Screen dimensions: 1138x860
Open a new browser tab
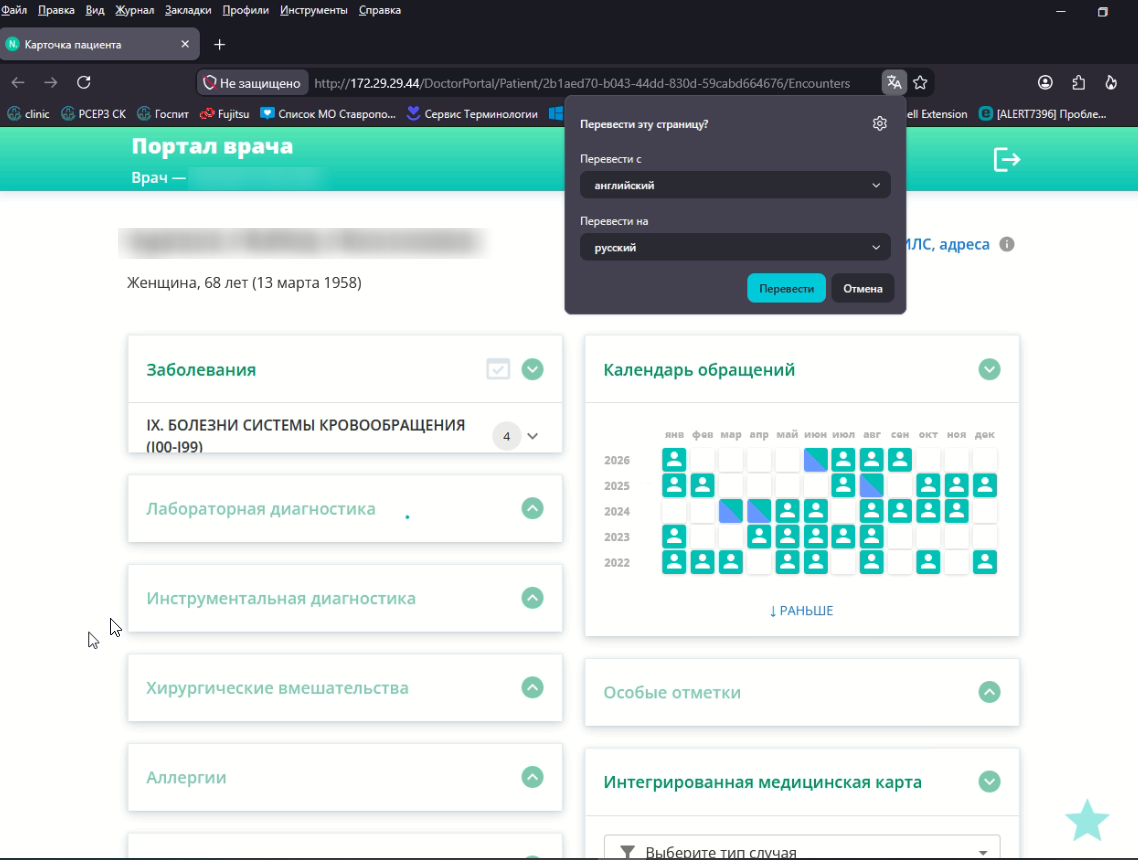pos(220,45)
